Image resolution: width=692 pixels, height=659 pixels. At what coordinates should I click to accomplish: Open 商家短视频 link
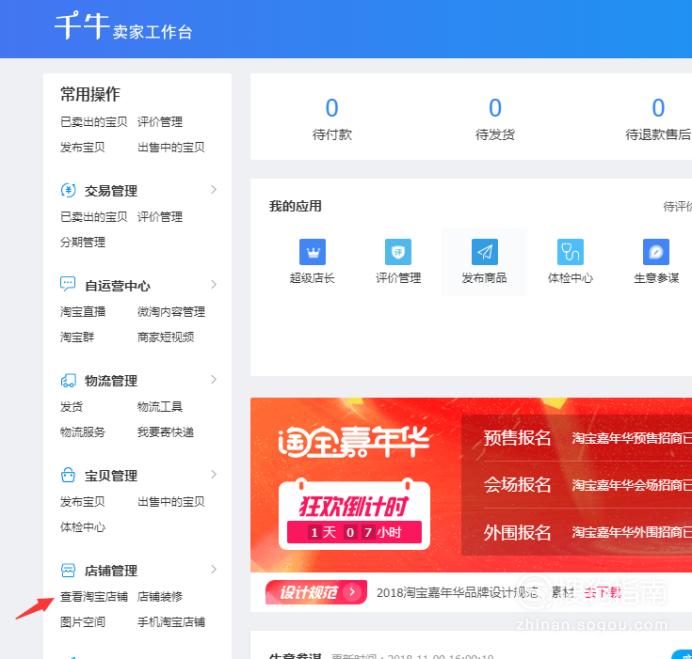coord(165,337)
